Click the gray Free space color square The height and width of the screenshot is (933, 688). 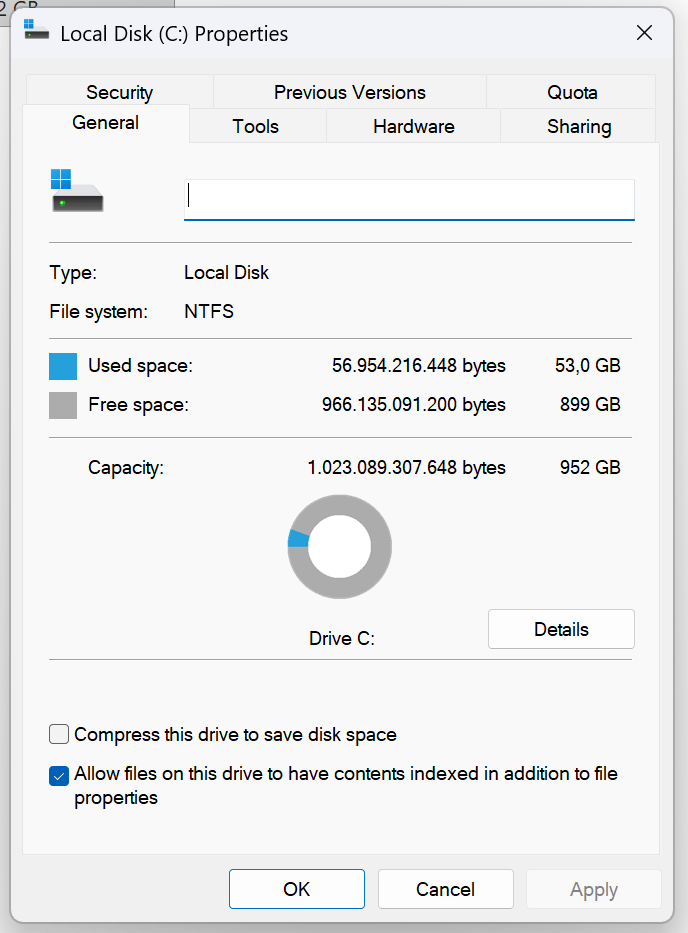tap(63, 405)
